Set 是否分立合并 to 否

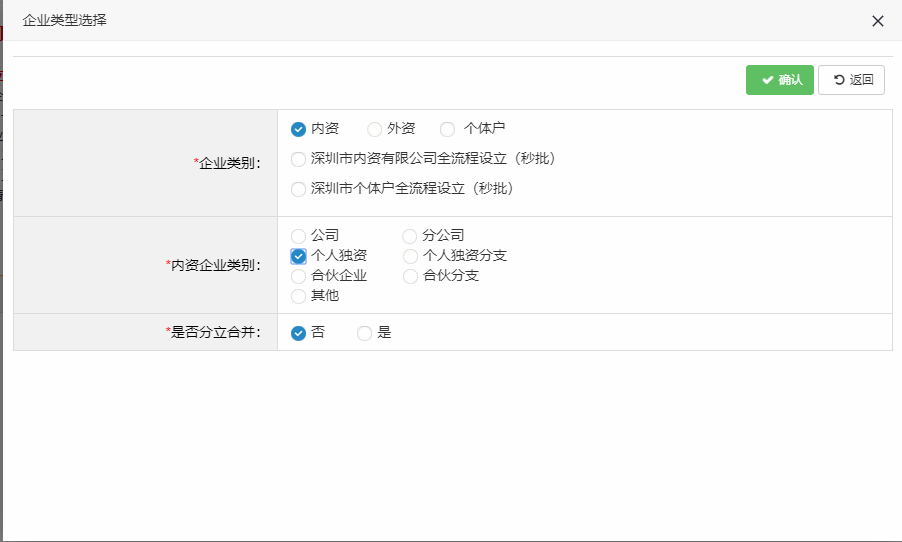298,333
